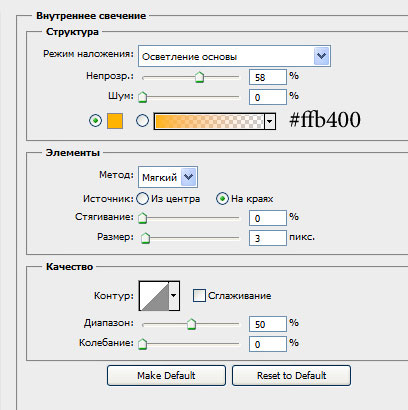Open the Метод technique dropdown
408x410 pixels.
click(x=168, y=177)
